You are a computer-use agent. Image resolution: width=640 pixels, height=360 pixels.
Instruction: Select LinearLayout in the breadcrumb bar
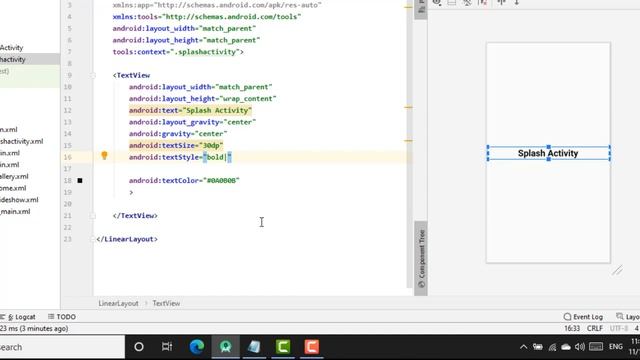[118, 303]
